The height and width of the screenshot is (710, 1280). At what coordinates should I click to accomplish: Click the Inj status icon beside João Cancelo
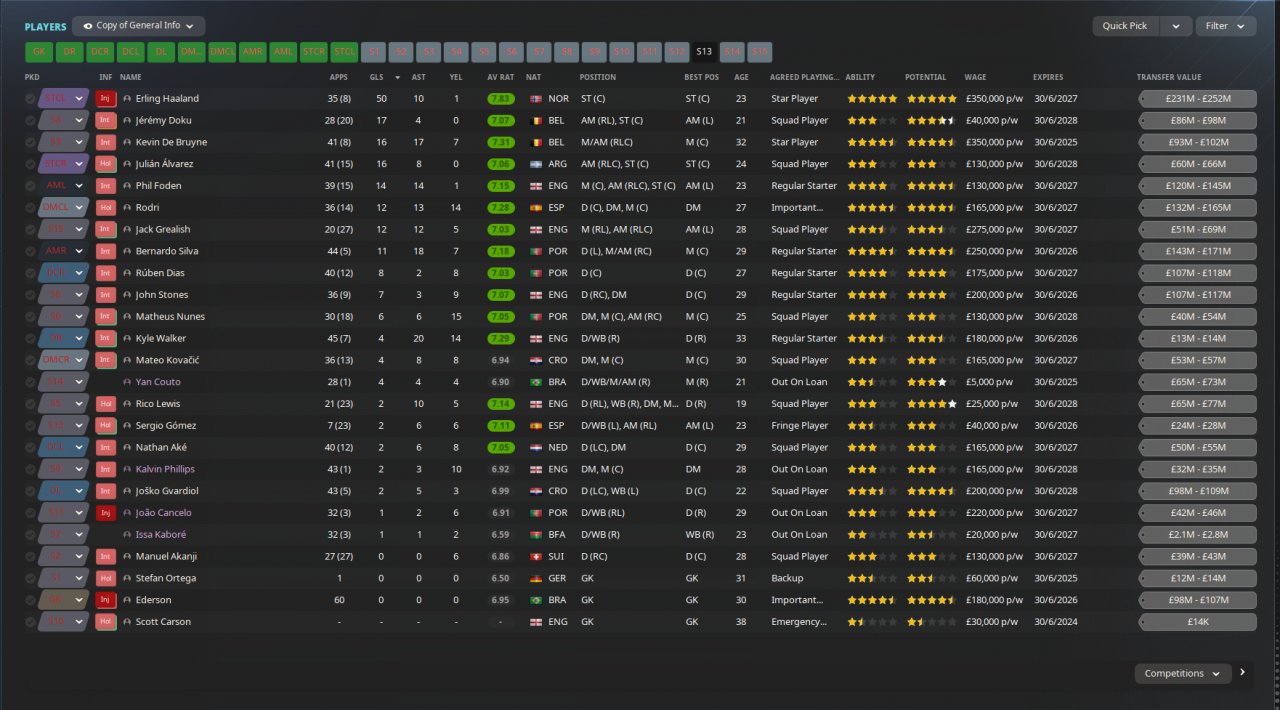[x=105, y=513]
